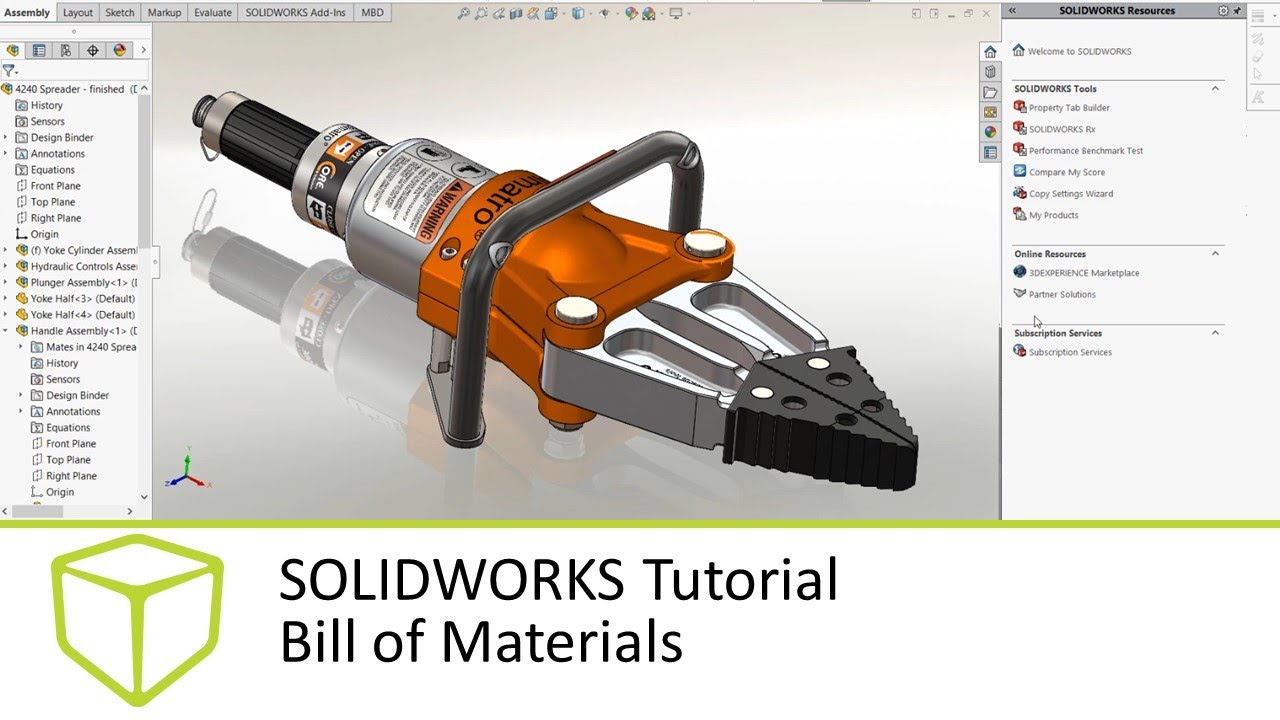Image resolution: width=1280 pixels, height=720 pixels.
Task: Click the Display Style icon
Action: (x=578, y=13)
